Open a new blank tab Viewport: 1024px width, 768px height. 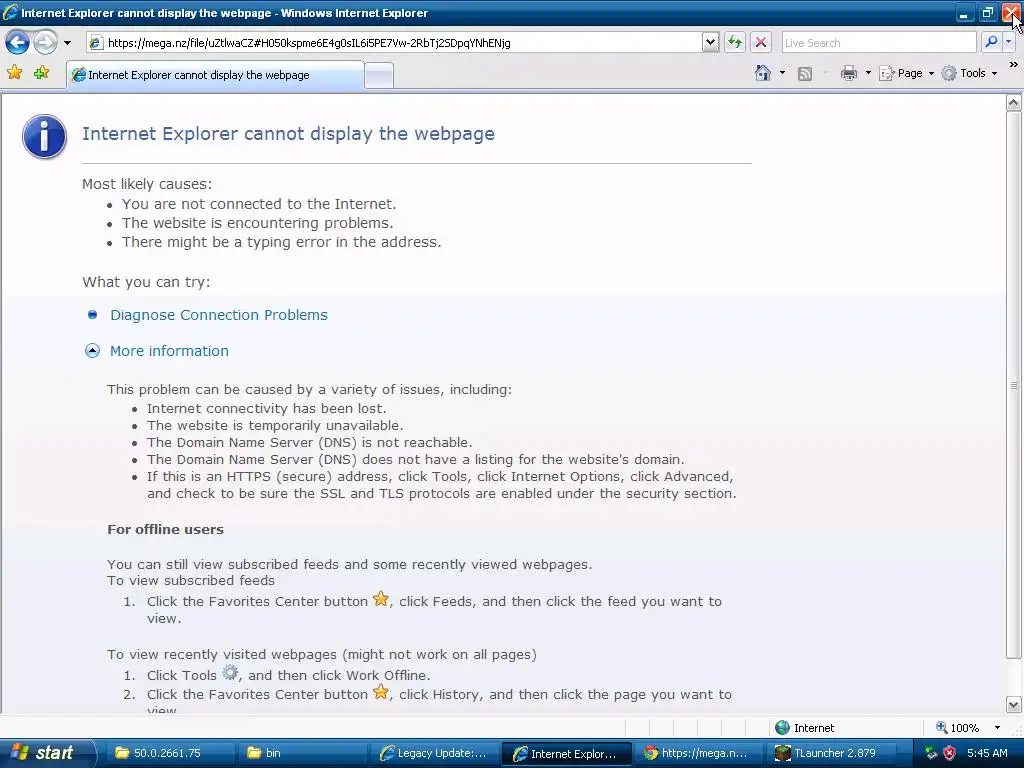pyautogui.click(x=379, y=76)
